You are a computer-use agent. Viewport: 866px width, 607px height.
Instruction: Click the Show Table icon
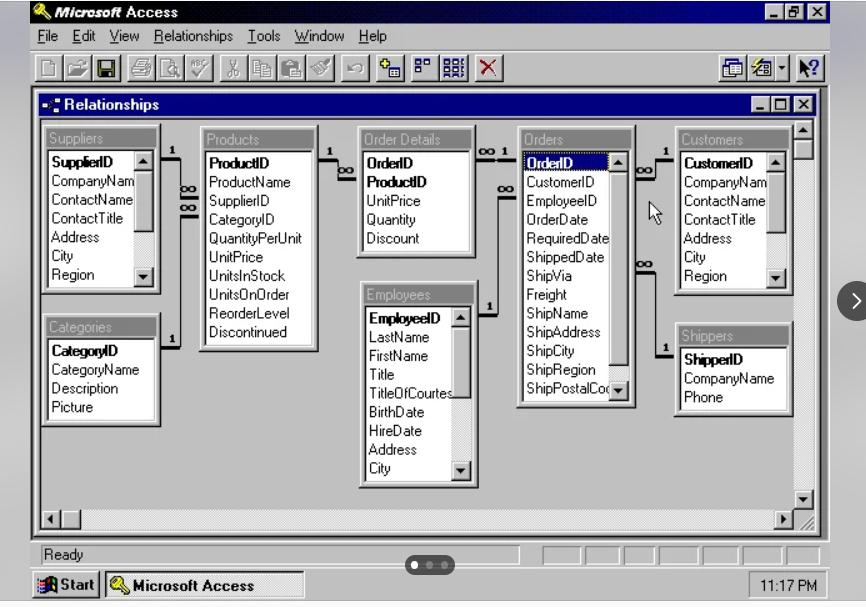(390, 68)
